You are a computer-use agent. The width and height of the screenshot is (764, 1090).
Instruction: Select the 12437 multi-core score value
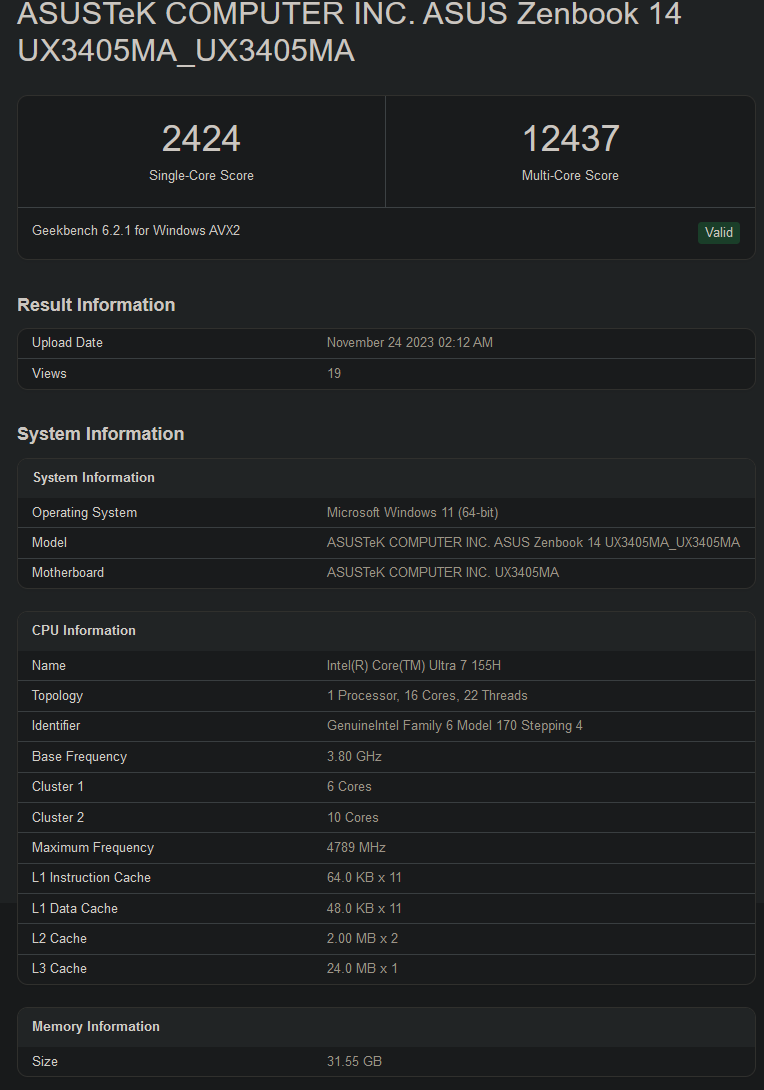(x=570, y=138)
